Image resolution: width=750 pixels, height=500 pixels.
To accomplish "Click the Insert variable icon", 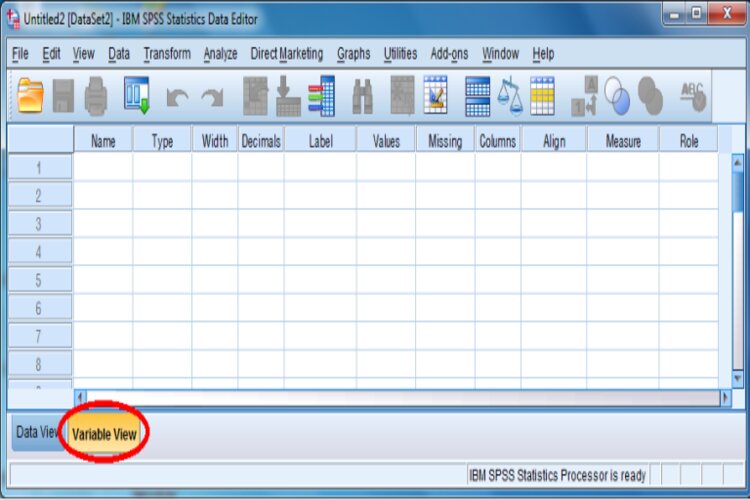I will click(x=435, y=95).
